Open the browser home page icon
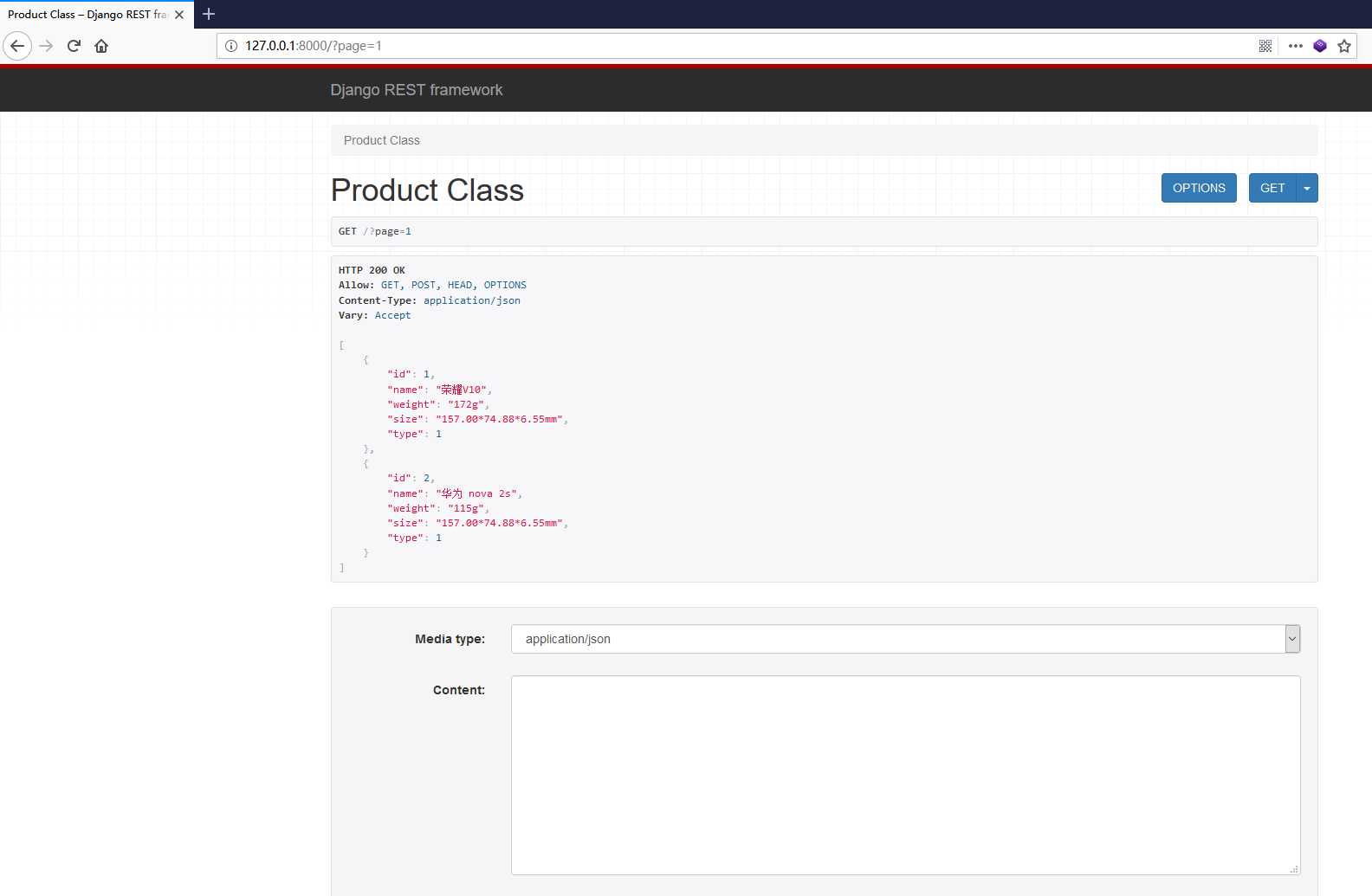 tap(101, 46)
